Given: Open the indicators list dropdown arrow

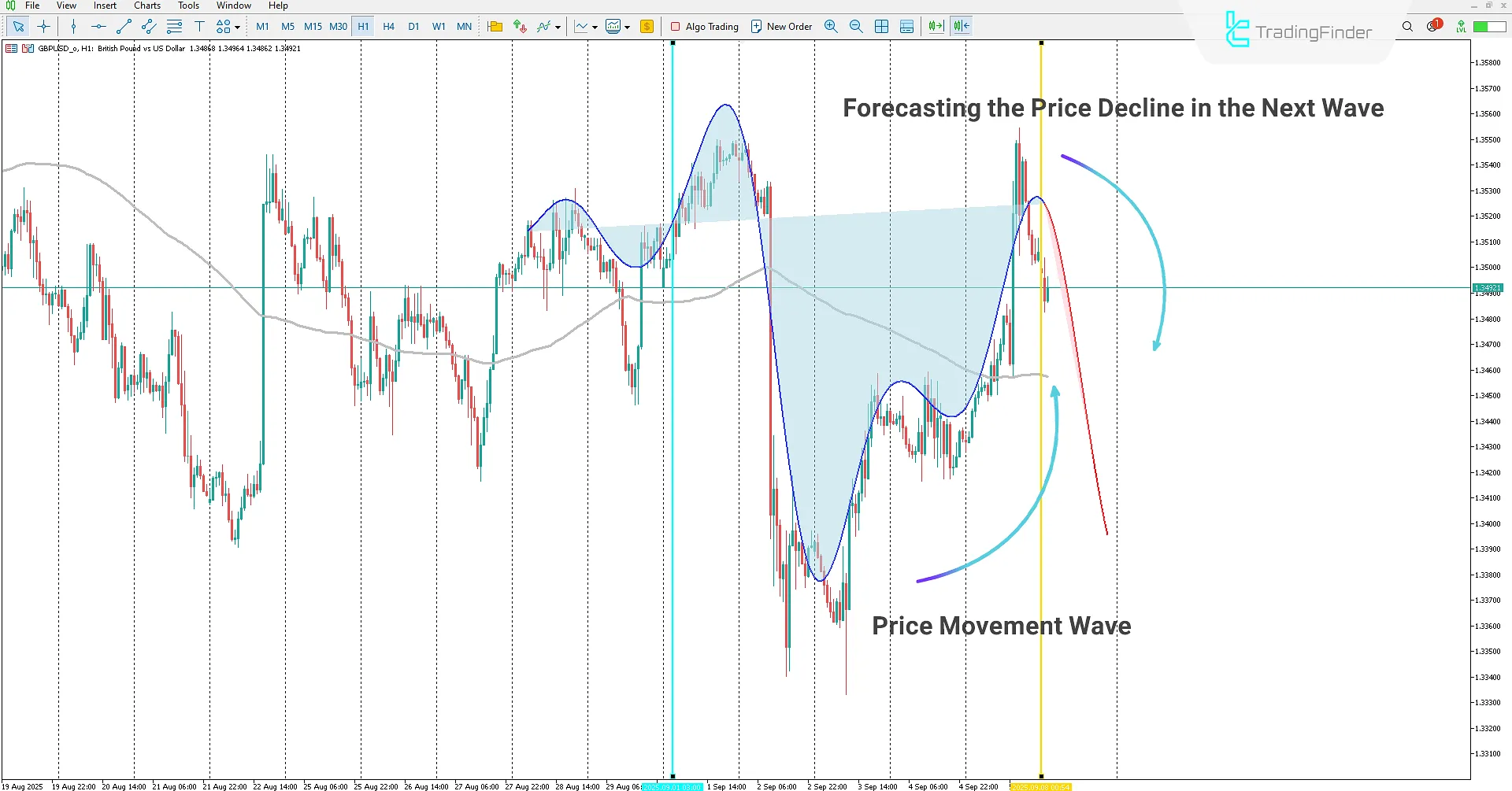Looking at the screenshot, I should (557, 26).
